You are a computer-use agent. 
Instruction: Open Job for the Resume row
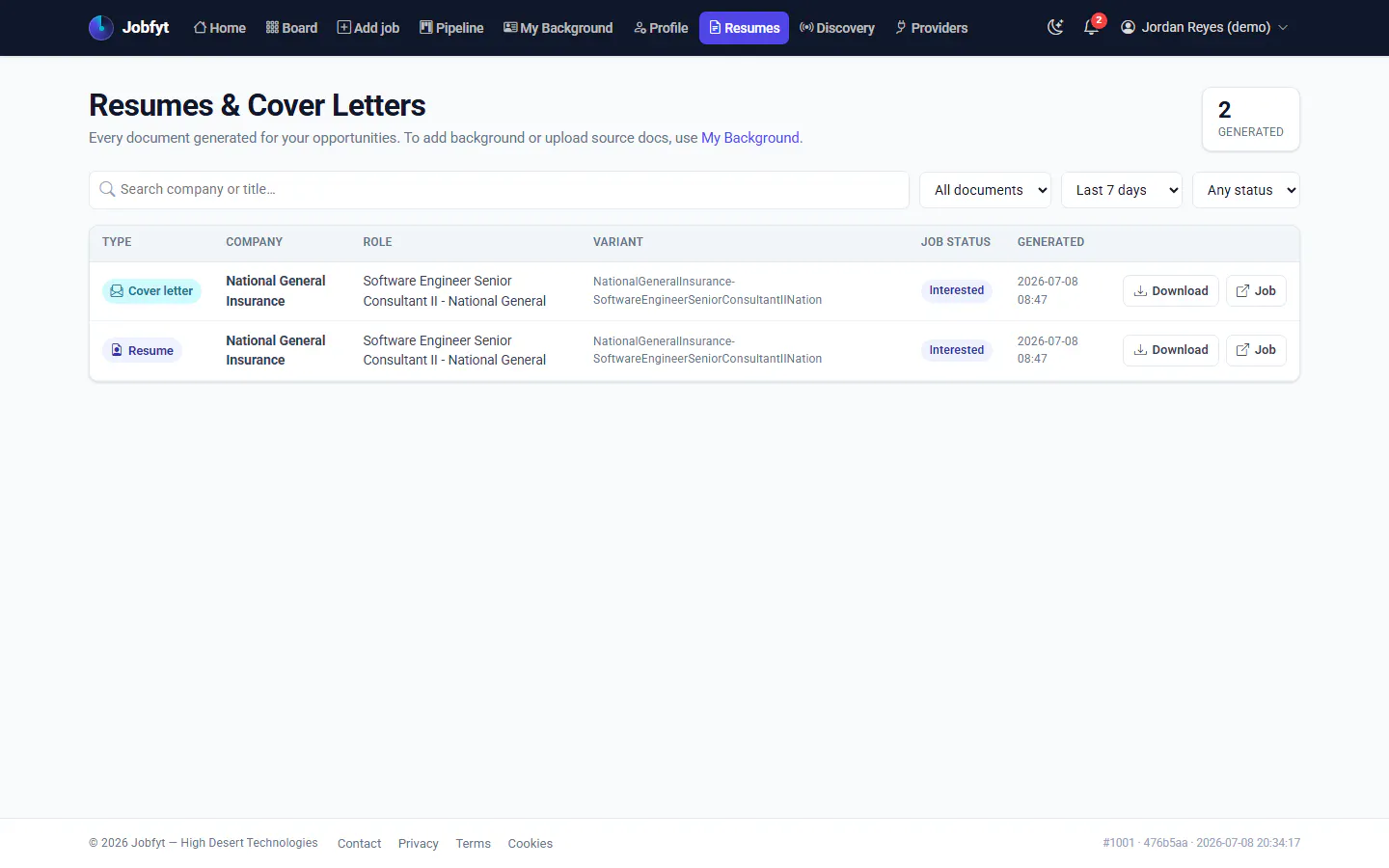[x=1256, y=350]
